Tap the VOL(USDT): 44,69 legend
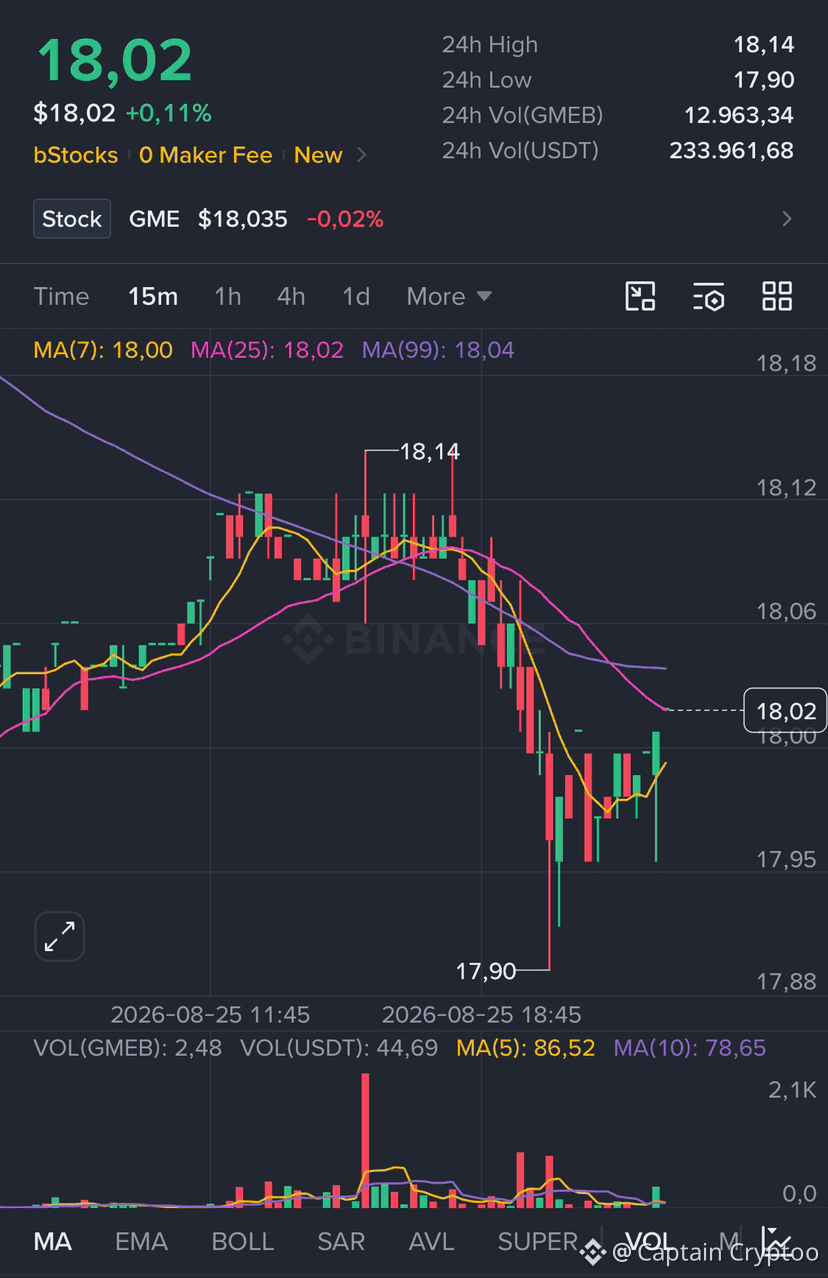This screenshot has width=828, height=1278. click(x=339, y=1048)
